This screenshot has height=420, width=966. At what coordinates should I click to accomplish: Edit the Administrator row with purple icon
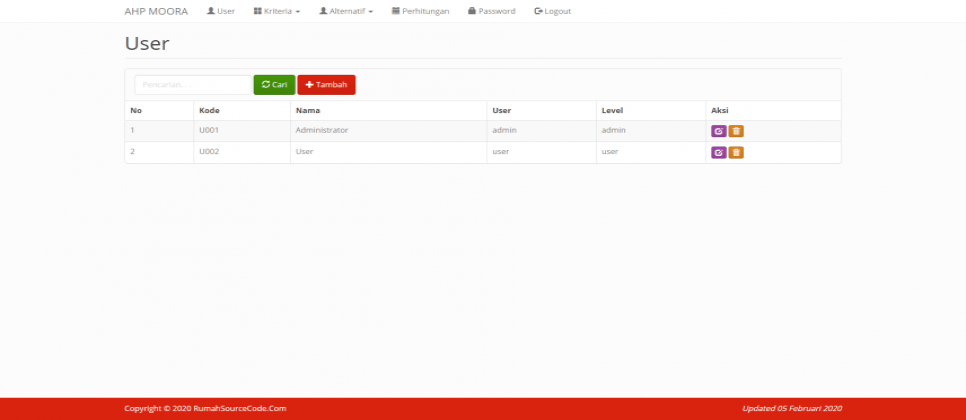[718, 131]
